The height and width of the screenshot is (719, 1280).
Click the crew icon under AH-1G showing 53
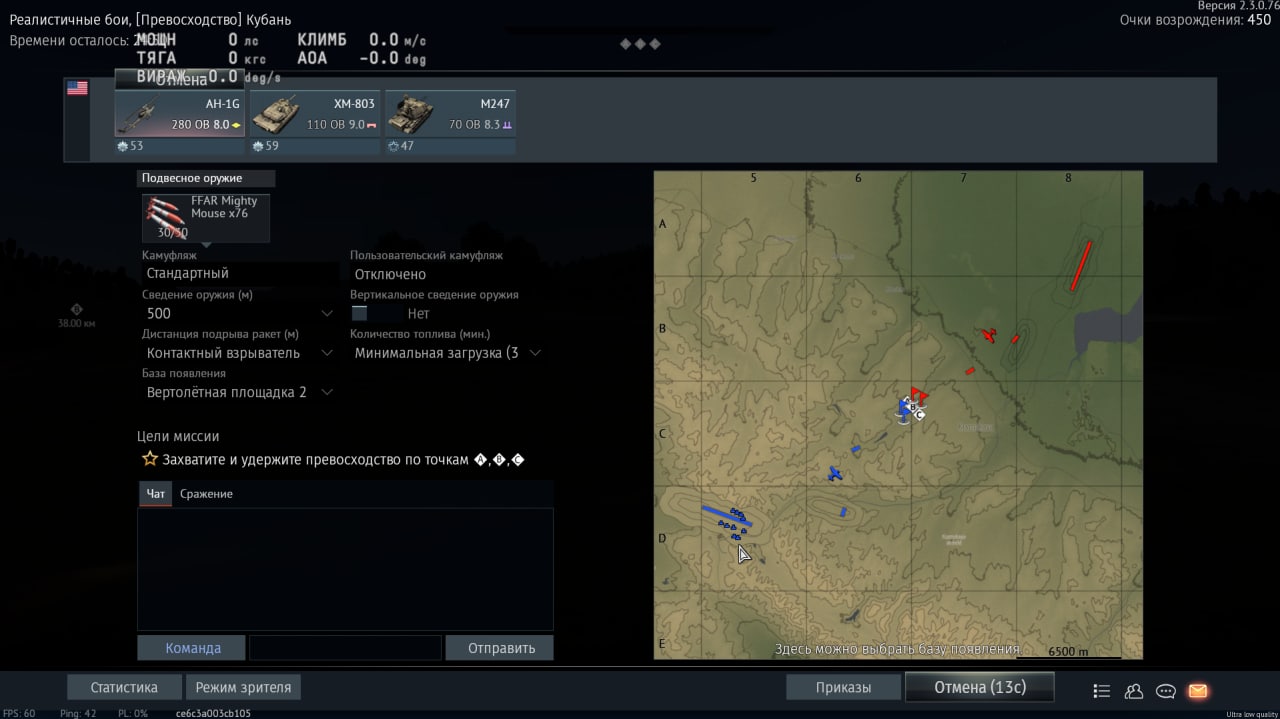point(123,146)
